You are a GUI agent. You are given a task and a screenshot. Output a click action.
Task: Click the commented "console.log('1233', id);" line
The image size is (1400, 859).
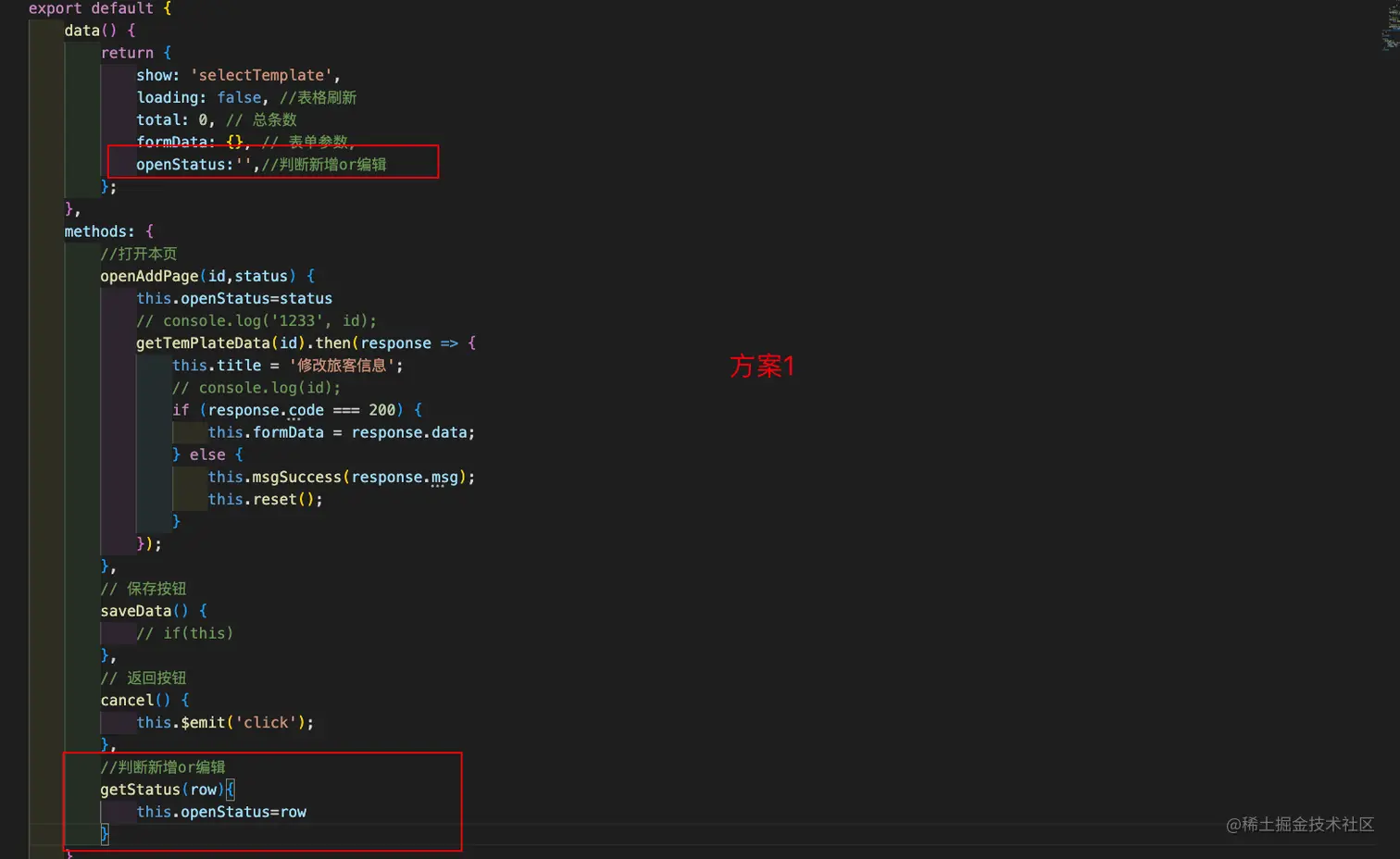[x=256, y=320]
